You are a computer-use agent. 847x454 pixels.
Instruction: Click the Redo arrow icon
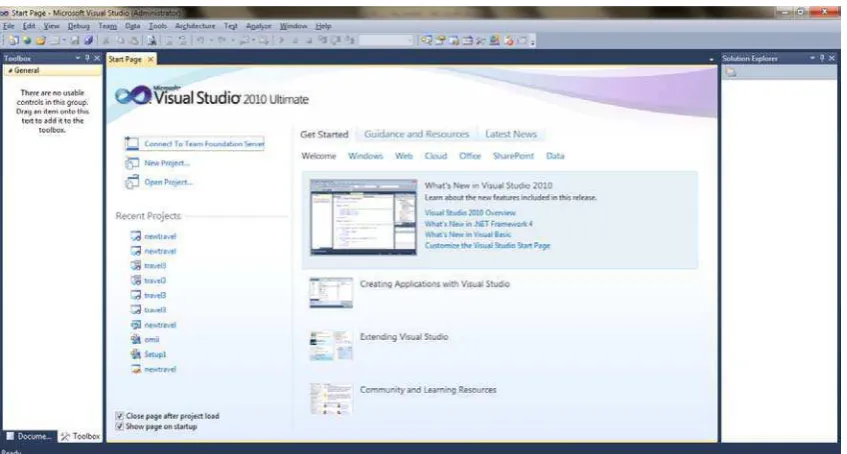point(222,41)
